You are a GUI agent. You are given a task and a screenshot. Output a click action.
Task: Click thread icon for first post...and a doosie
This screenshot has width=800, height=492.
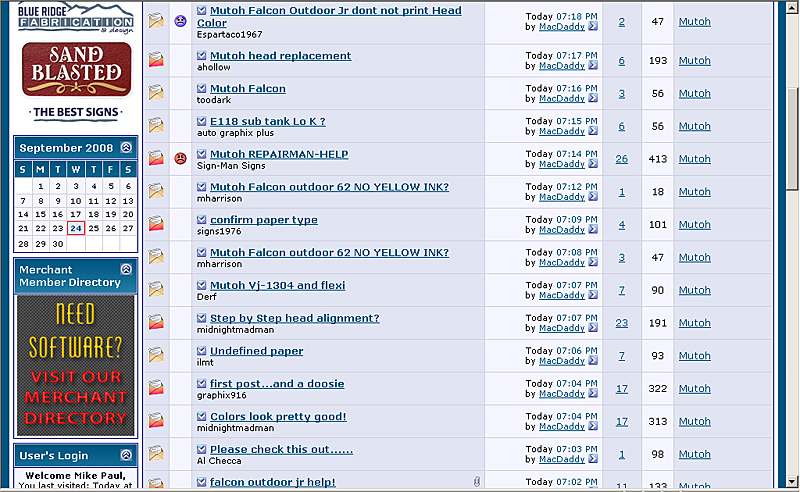pyautogui.click(x=156, y=388)
